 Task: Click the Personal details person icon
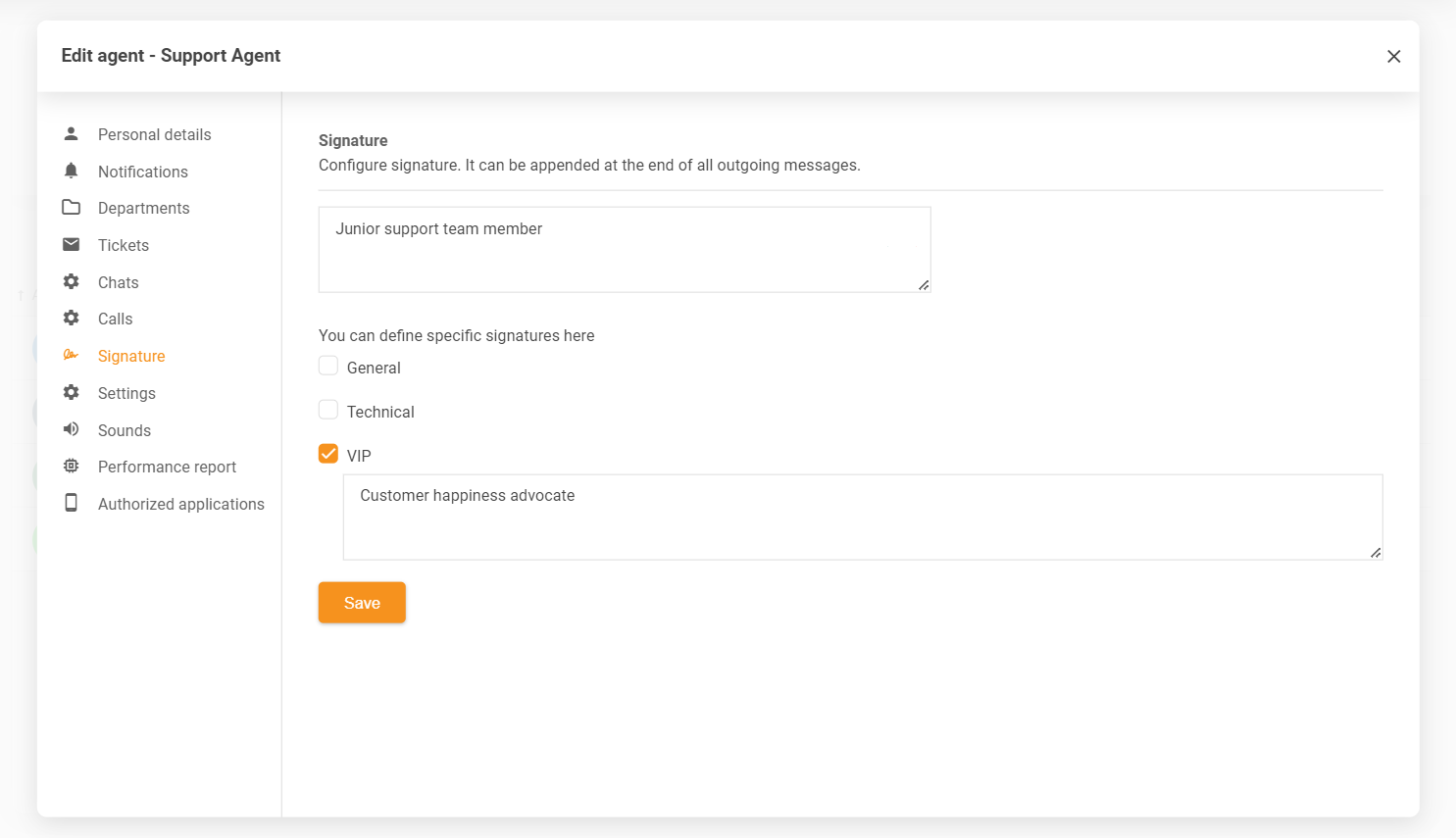pyautogui.click(x=71, y=133)
